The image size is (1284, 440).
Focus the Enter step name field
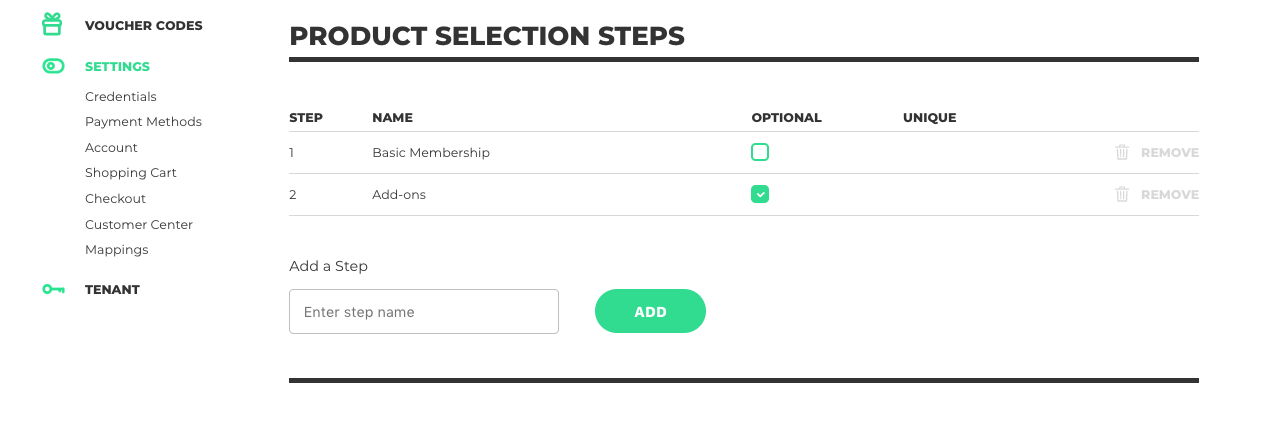click(424, 312)
